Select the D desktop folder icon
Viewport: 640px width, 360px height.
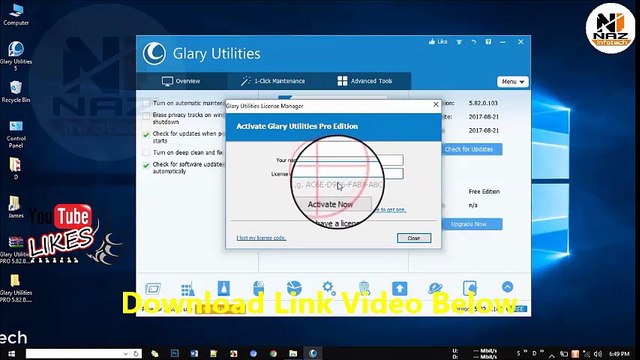[x=16, y=168]
